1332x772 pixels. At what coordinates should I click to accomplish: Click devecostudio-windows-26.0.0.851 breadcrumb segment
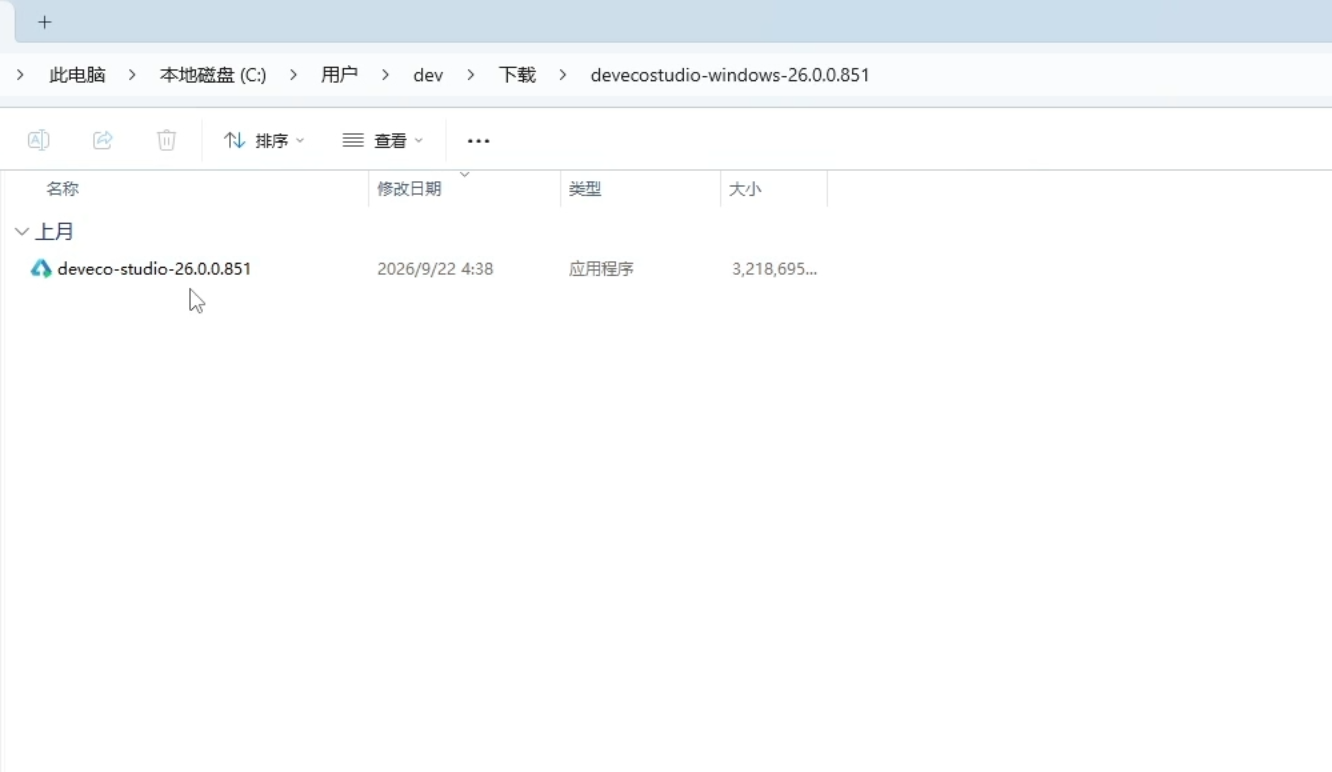(x=730, y=75)
